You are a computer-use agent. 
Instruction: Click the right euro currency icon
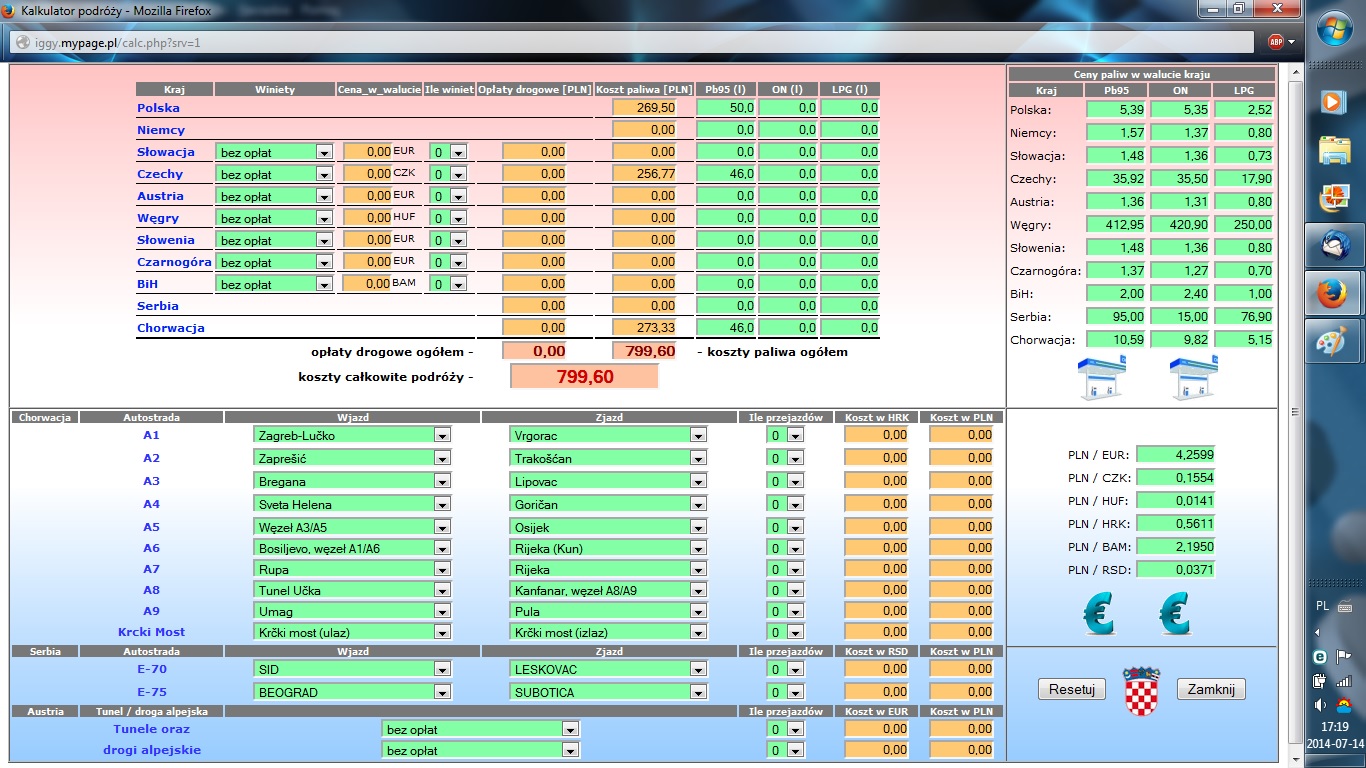(x=1175, y=613)
